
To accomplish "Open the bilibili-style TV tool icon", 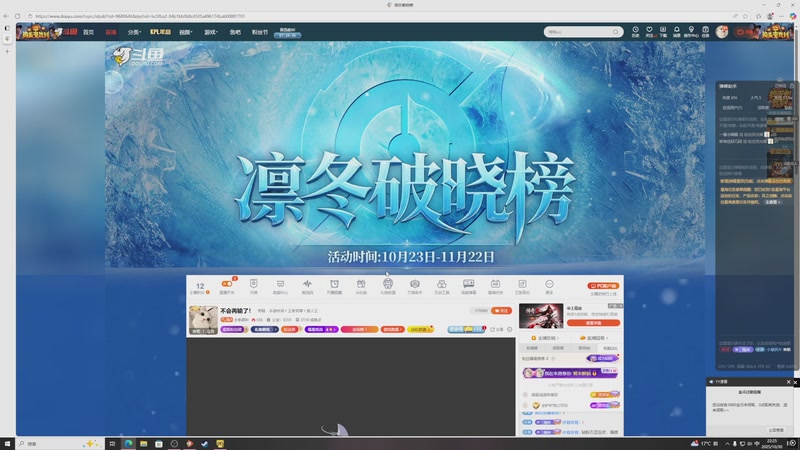I will point(495,284).
